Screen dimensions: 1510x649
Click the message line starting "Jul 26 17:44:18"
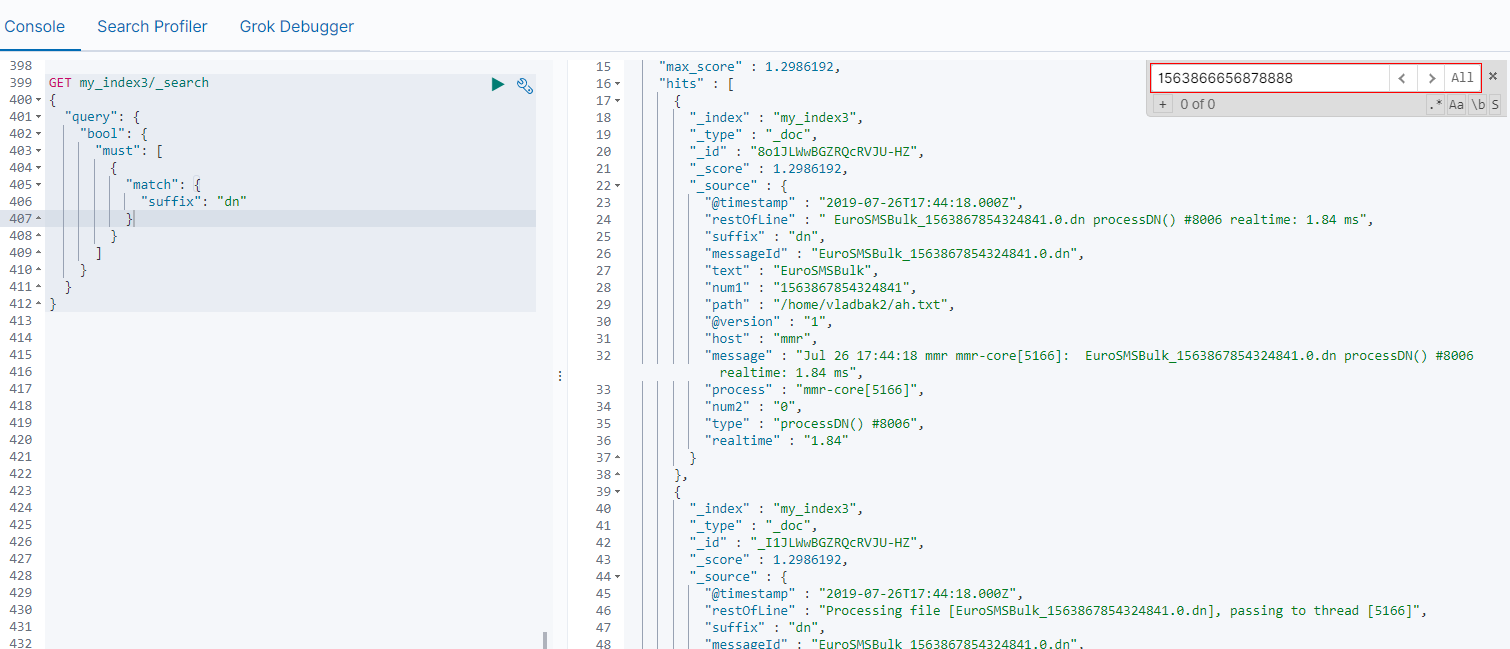tap(1089, 364)
